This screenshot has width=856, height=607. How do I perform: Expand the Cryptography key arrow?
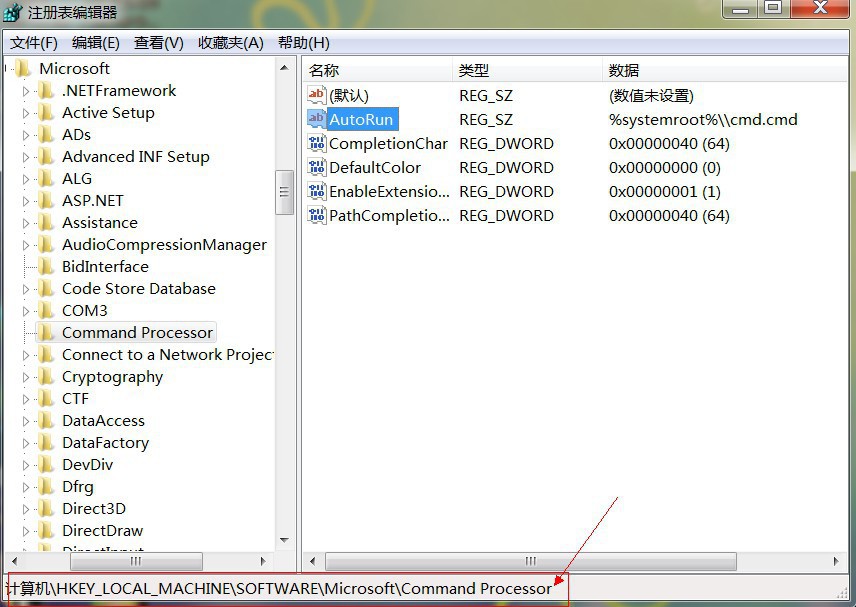(26, 377)
